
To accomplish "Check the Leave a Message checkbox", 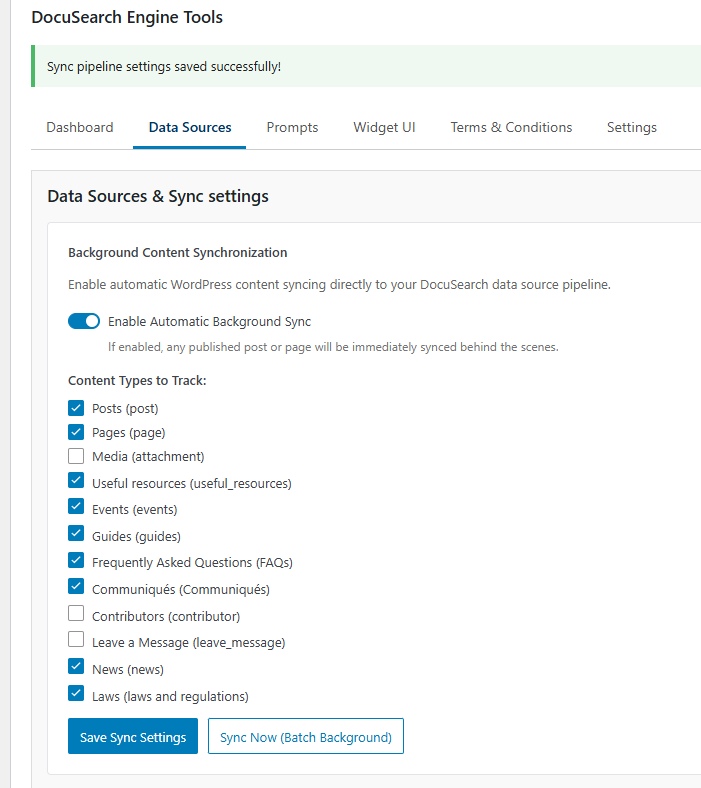I will 76,639.
